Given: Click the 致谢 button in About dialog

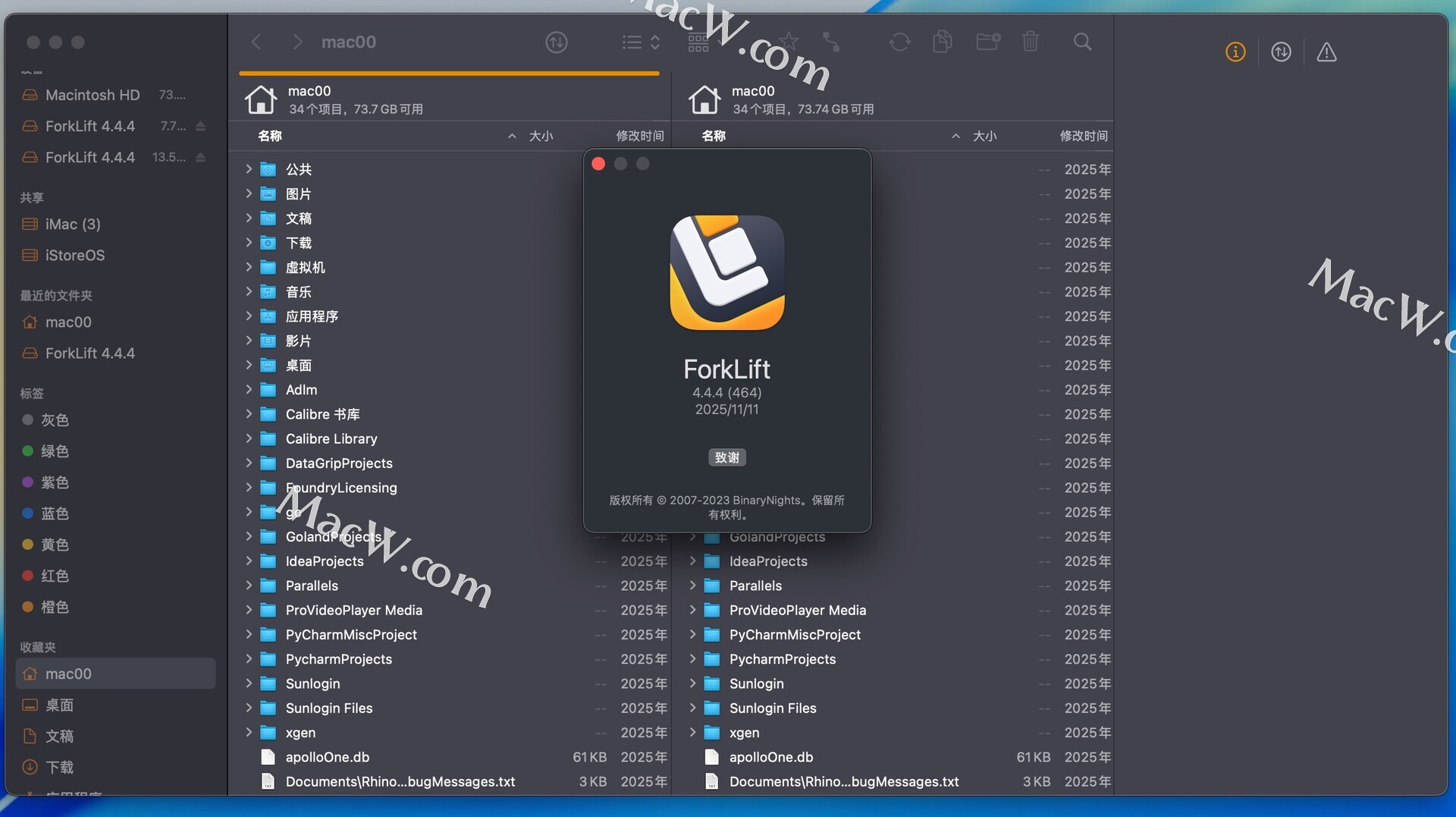Looking at the screenshot, I should point(726,457).
